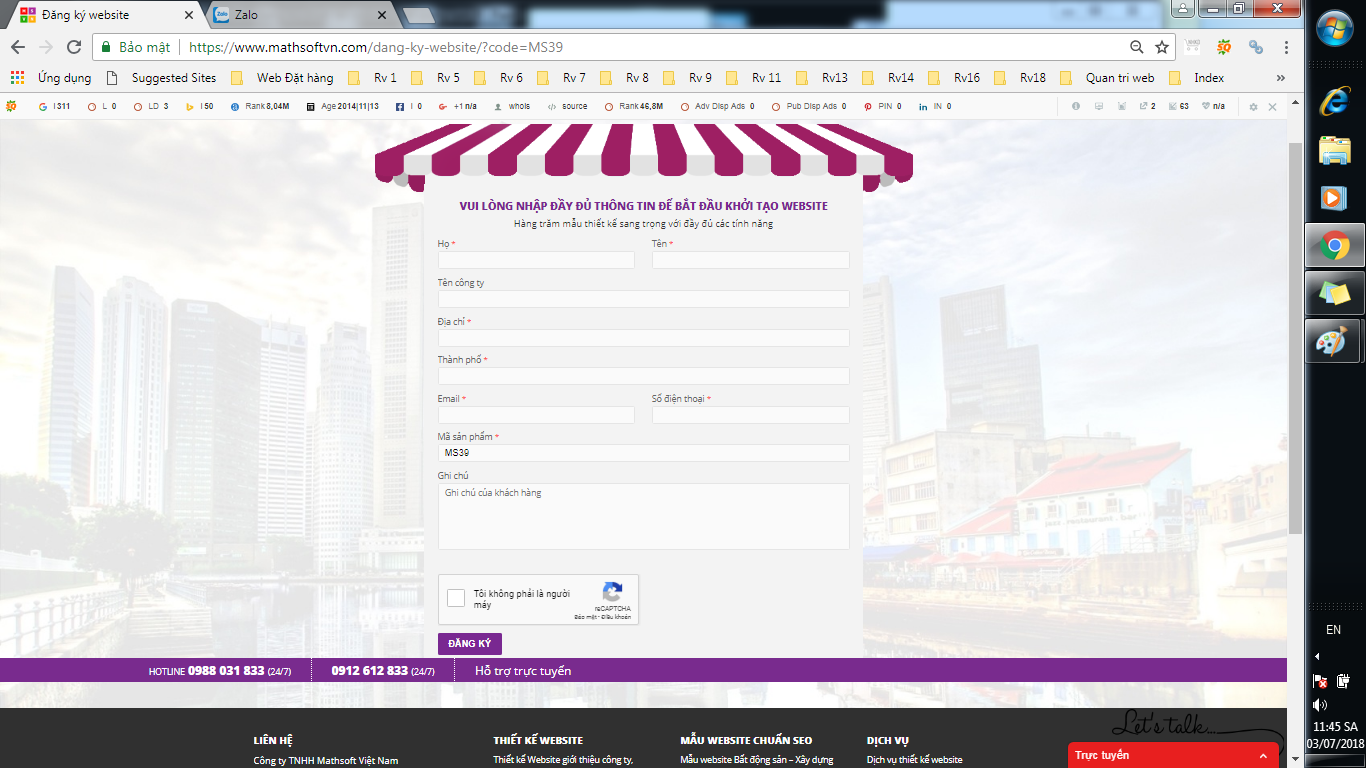Screen dimensions: 1366x768
Task: Expand the bookmarks overflow chevron
Action: click(x=1280, y=77)
